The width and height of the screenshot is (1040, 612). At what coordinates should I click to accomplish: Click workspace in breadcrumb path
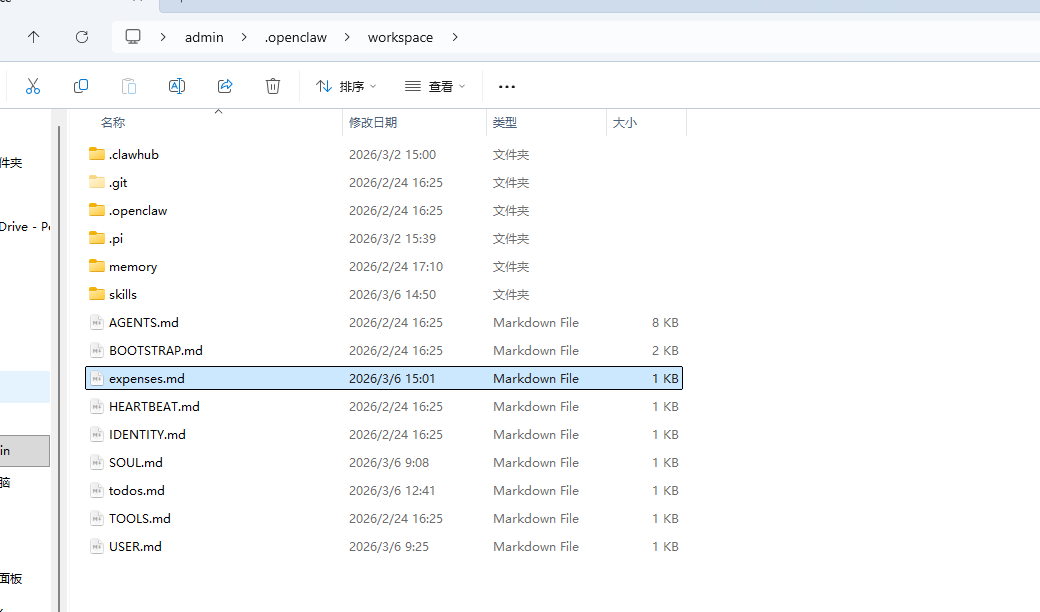point(401,37)
